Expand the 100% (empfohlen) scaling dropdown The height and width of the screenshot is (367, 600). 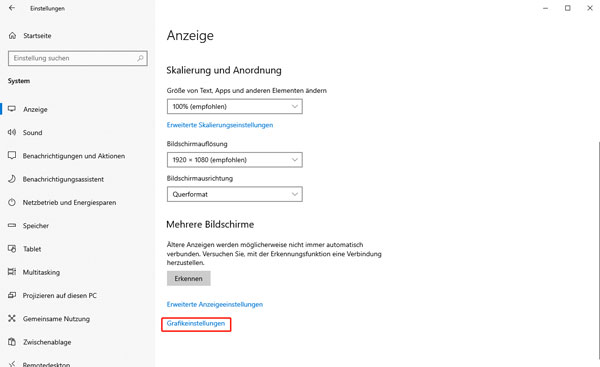(235, 106)
